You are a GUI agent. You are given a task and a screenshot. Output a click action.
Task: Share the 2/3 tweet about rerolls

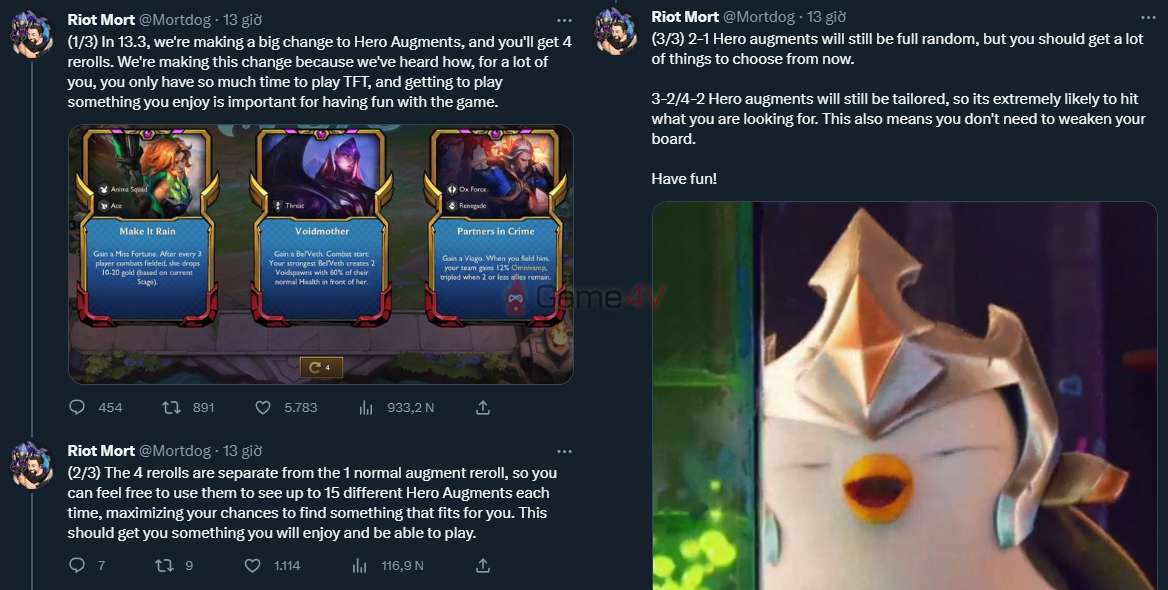click(483, 565)
